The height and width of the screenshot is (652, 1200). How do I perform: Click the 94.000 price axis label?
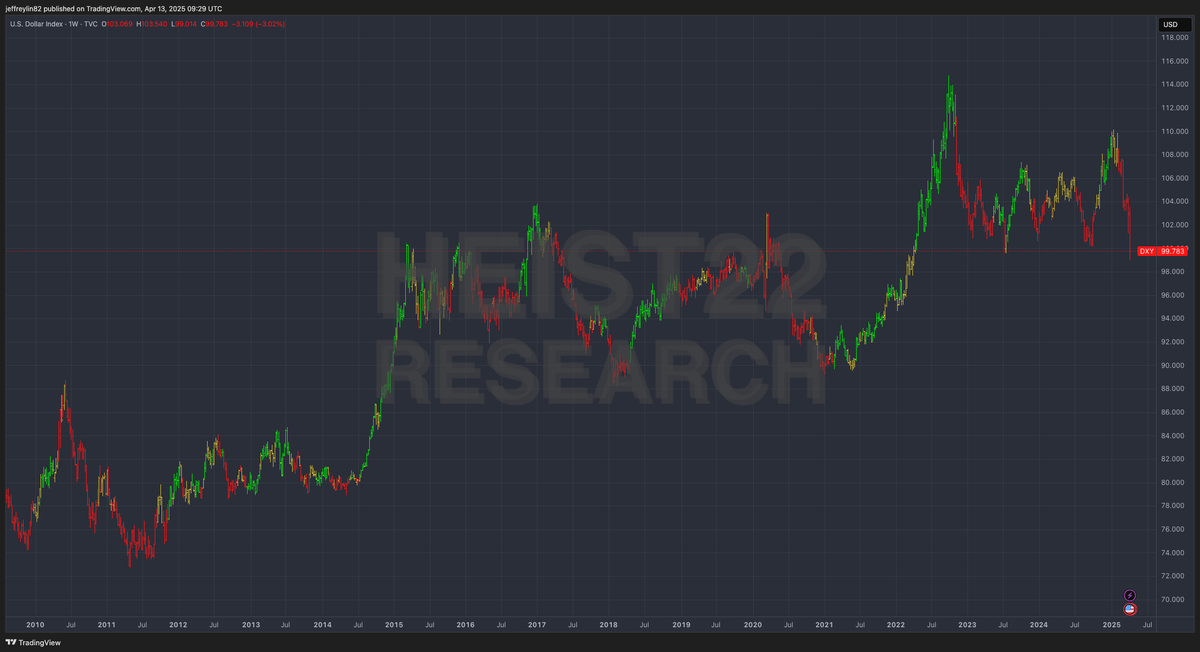tap(1172, 318)
